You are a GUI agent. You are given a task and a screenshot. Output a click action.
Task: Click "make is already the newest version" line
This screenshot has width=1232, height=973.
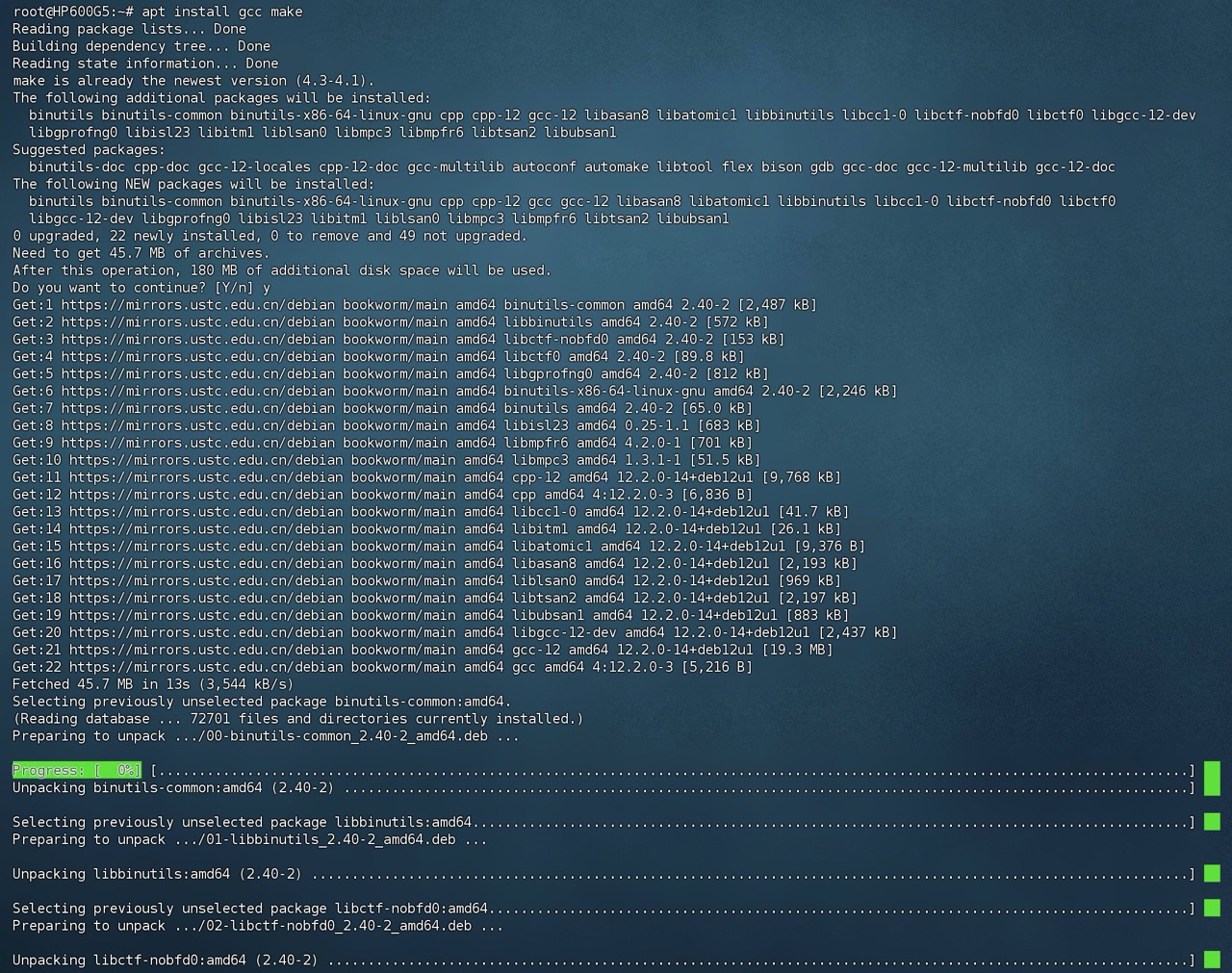193,81
